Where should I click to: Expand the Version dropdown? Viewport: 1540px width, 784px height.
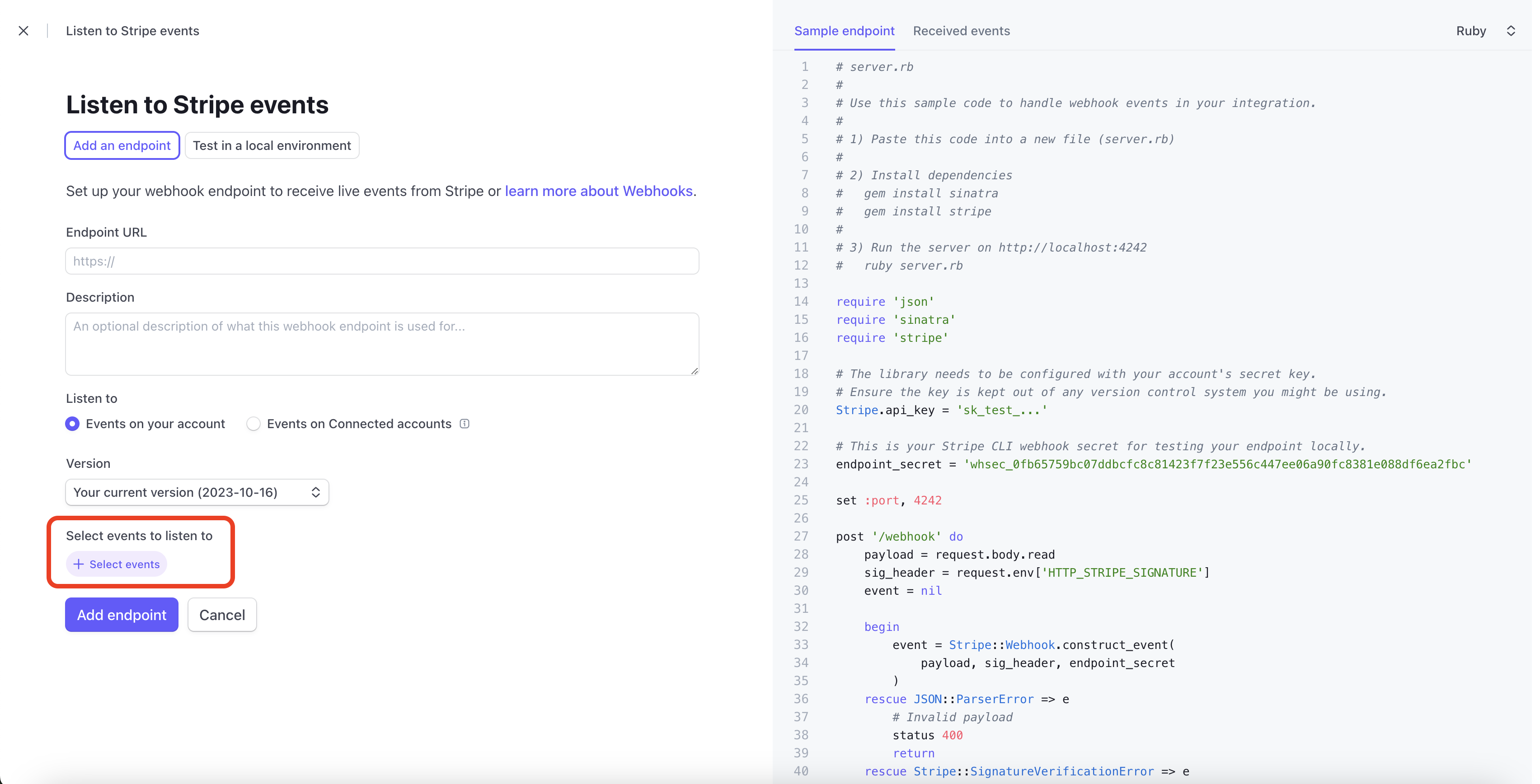click(197, 492)
